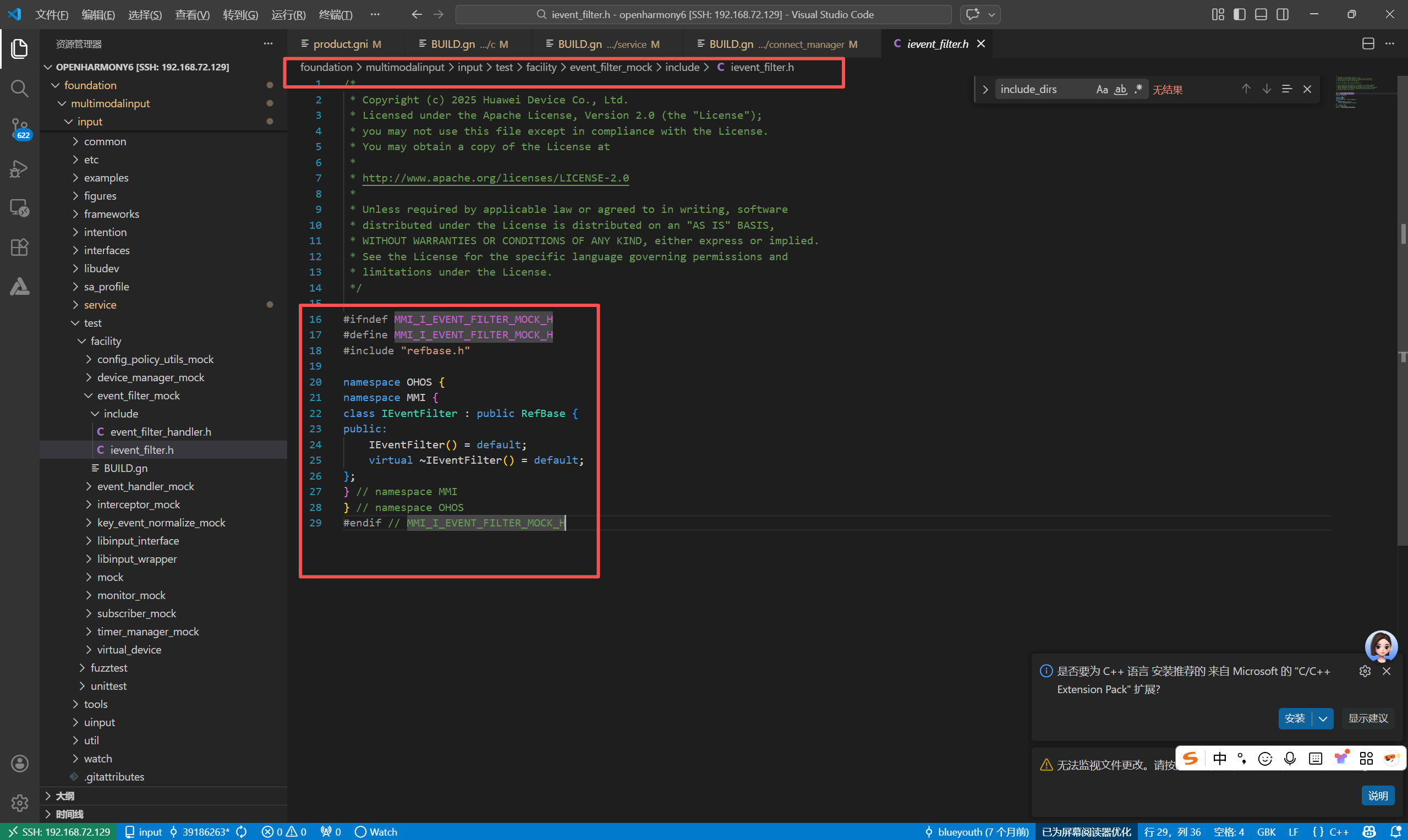Open Source Control view with 622 badge
The height and width of the screenshot is (840, 1408).
[19, 128]
